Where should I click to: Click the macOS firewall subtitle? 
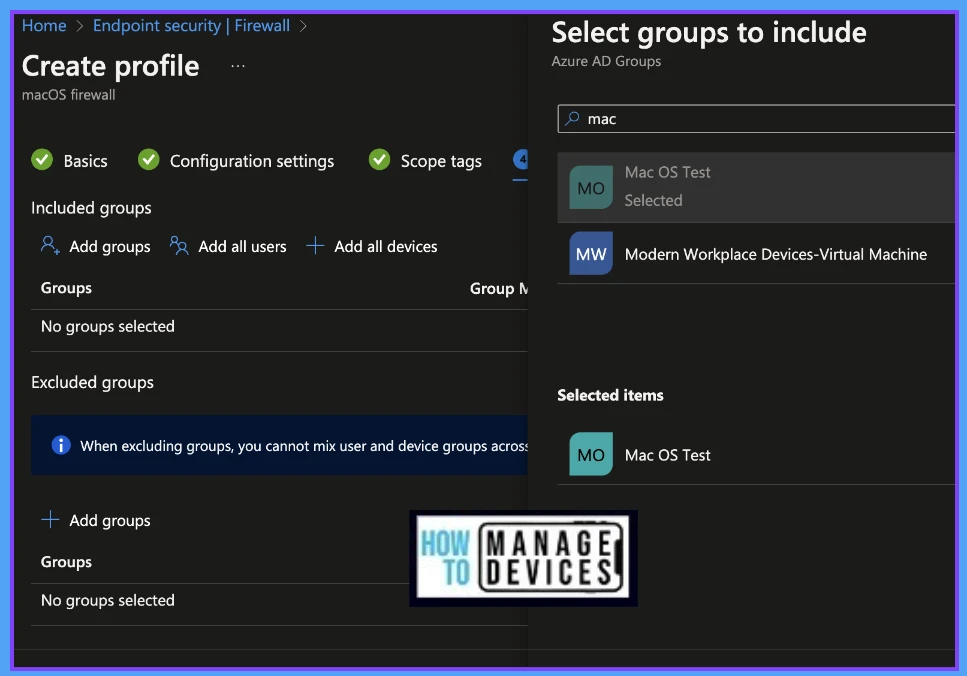point(68,95)
